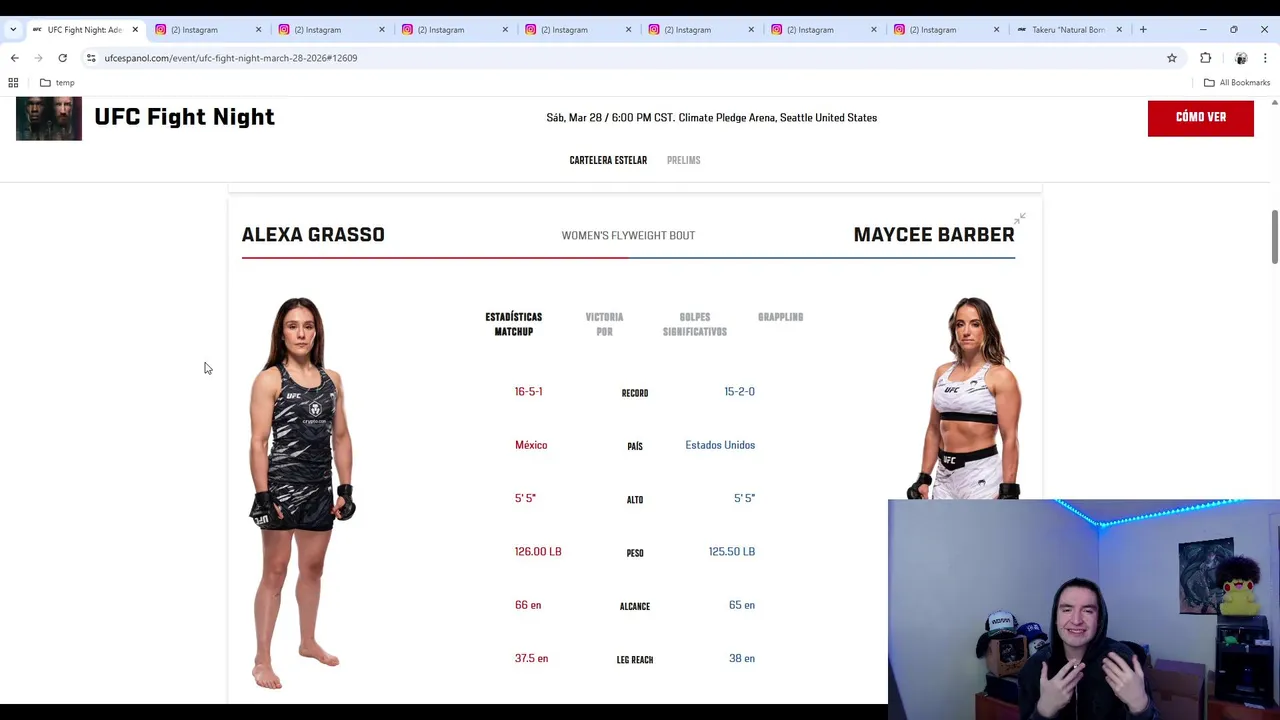The height and width of the screenshot is (720, 1280).
Task: Click the page vertical scrollbar thumb
Action: coord(1274,237)
